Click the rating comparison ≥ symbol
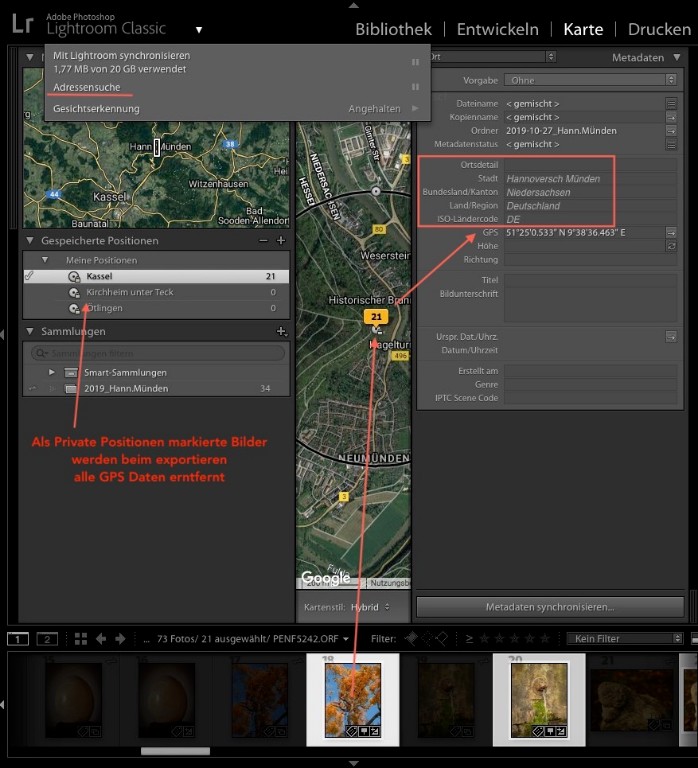Viewport: 698px width, 768px height. [469, 639]
